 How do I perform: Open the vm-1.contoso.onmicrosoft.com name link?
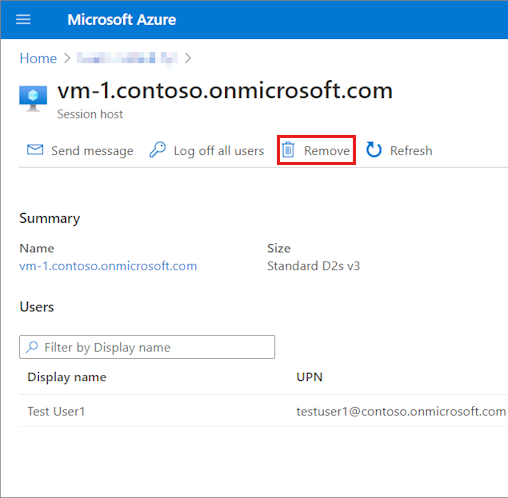[108, 266]
